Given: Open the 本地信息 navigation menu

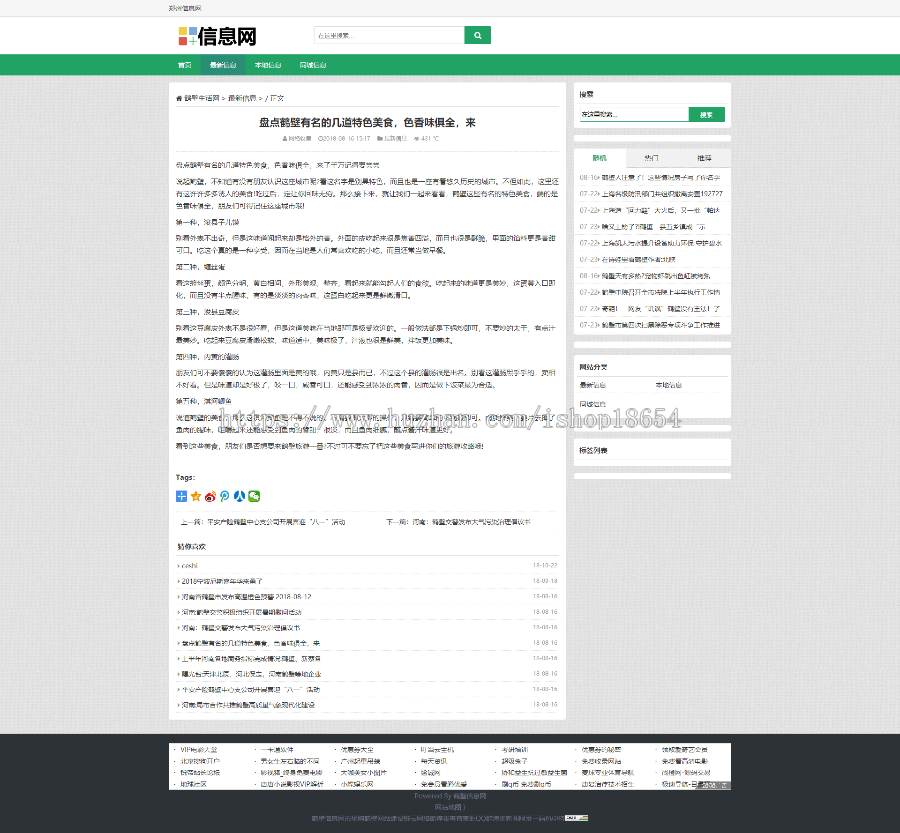Looking at the screenshot, I should [267, 64].
